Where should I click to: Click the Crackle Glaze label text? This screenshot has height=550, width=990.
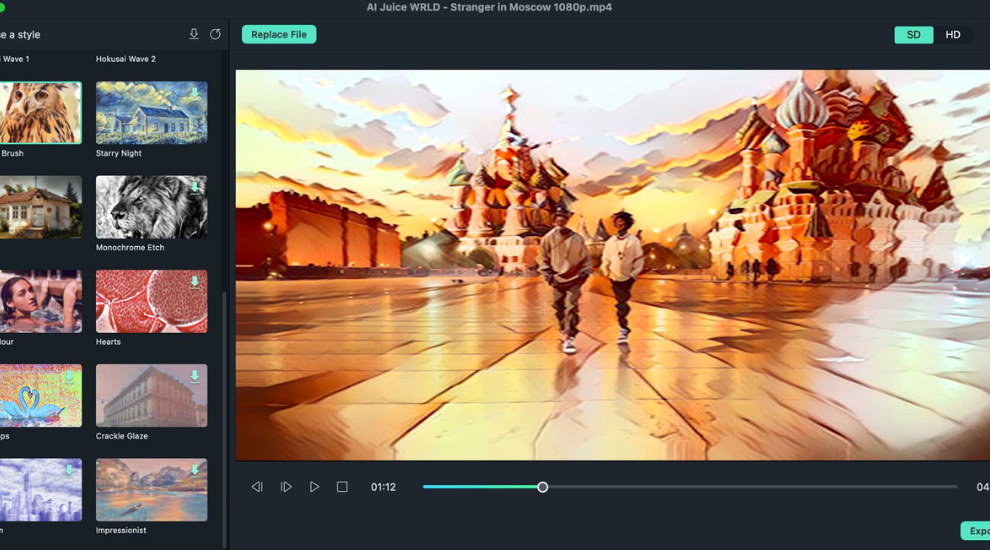coord(122,436)
